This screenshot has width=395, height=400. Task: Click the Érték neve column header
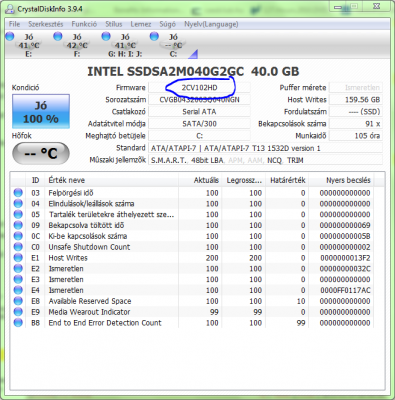(112, 180)
